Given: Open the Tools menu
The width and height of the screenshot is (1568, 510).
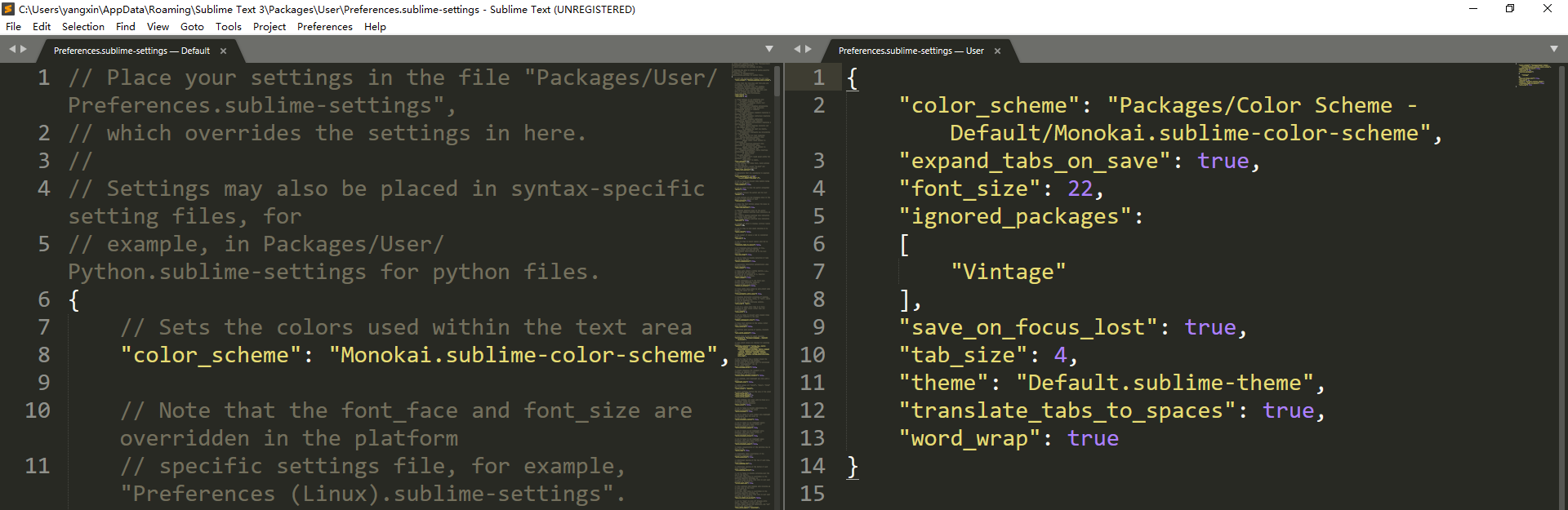Looking at the screenshot, I should pos(228,27).
